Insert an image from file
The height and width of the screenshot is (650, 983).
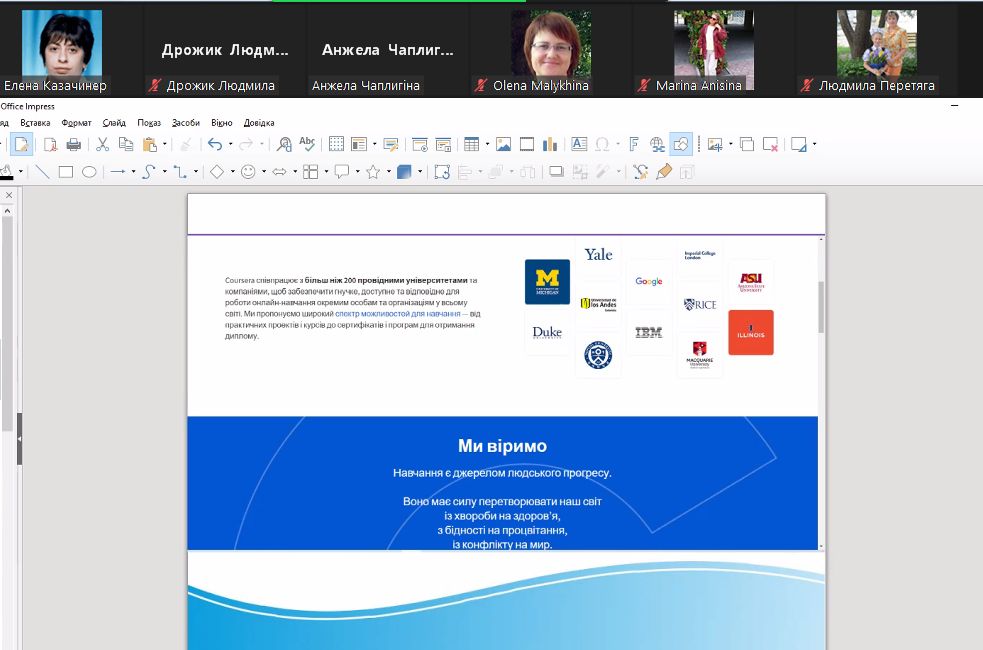pyautogui.click(x=503, y=145)
